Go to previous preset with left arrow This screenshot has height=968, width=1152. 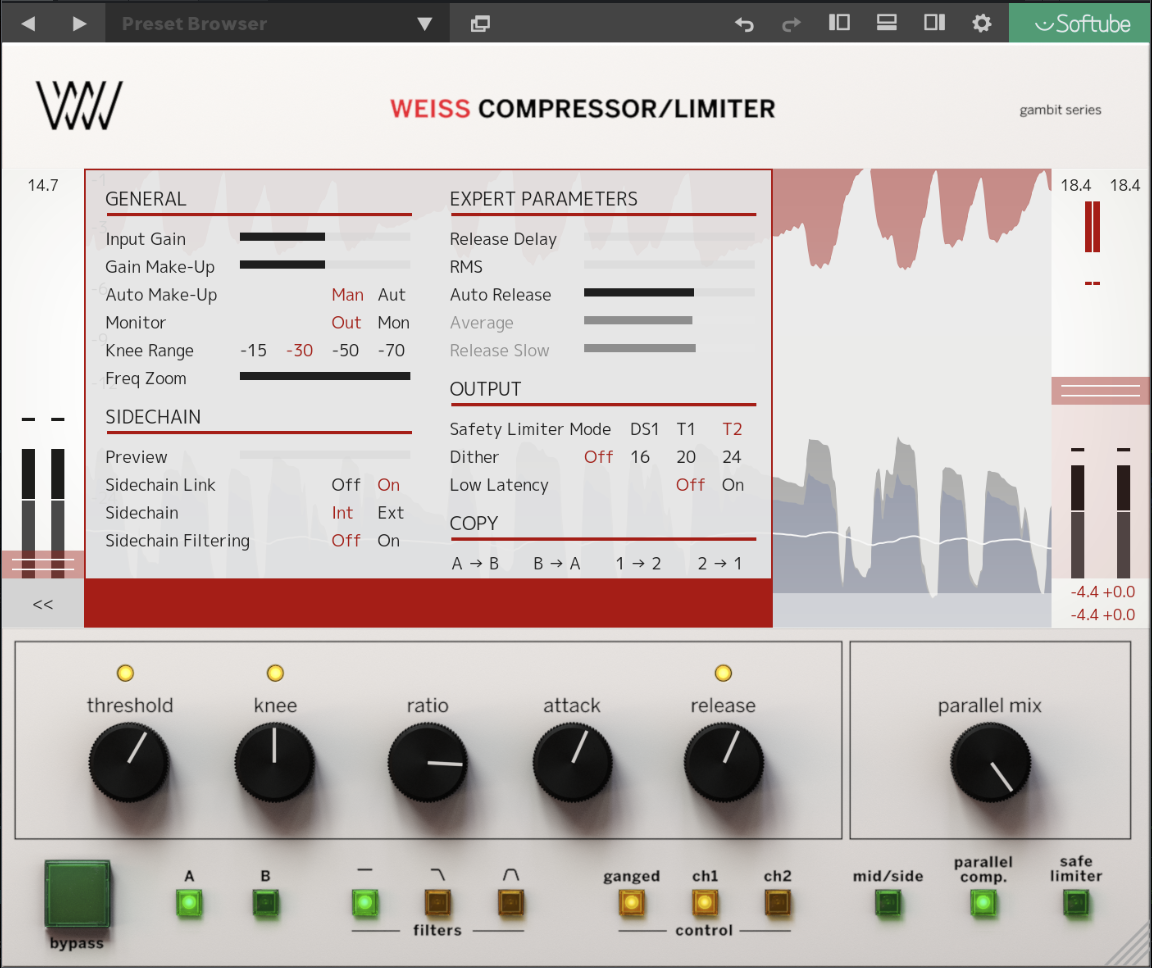28,23
